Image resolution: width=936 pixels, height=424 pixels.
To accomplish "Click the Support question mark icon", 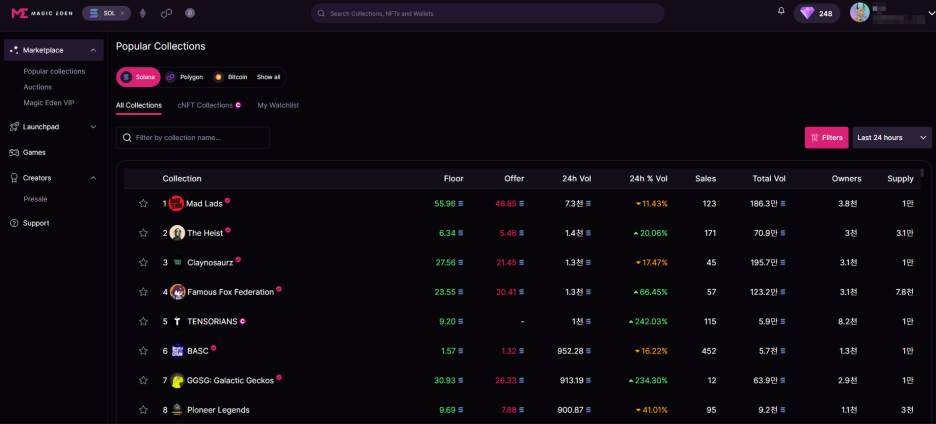I will pos(14,223).
